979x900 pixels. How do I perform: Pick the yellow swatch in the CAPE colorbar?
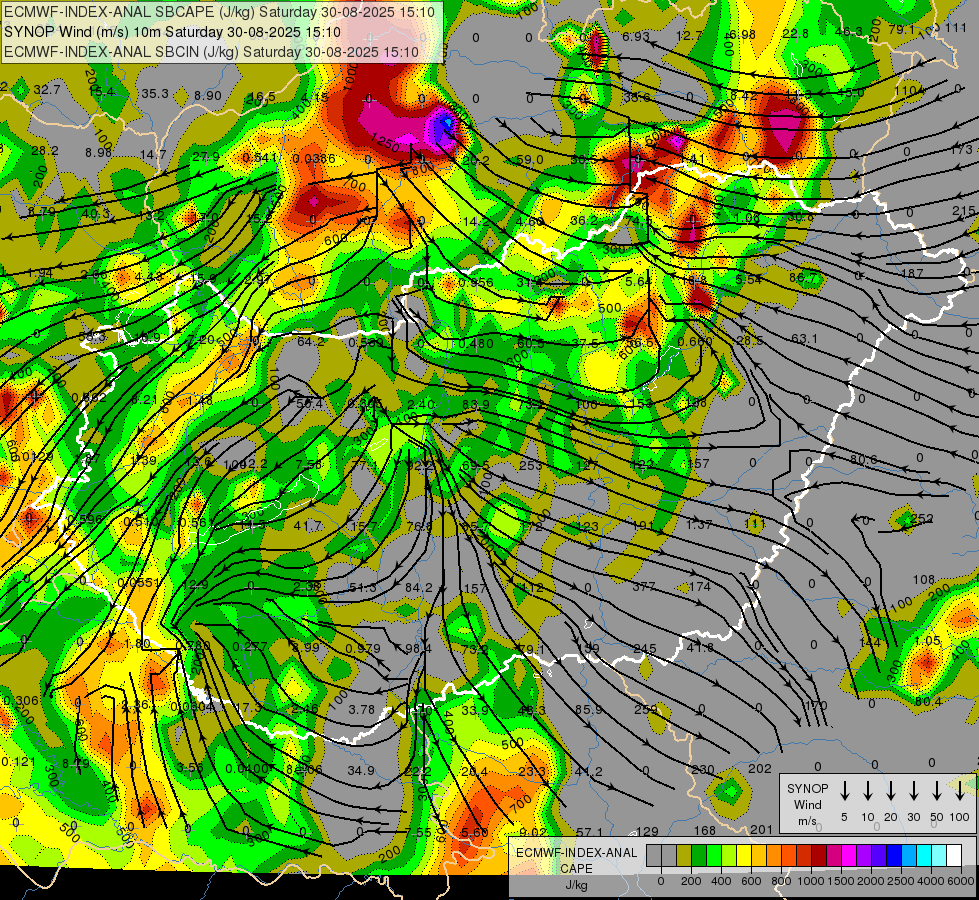click(744, 856)
